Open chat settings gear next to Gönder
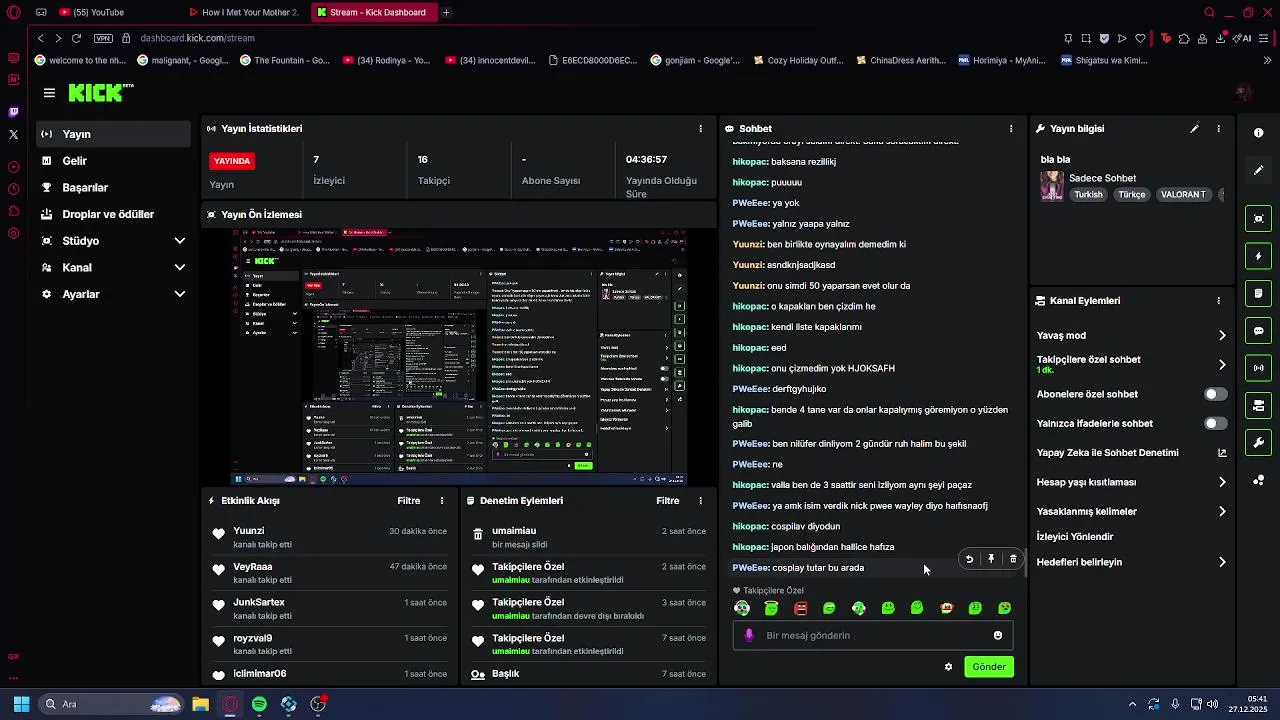 point(948,667)
